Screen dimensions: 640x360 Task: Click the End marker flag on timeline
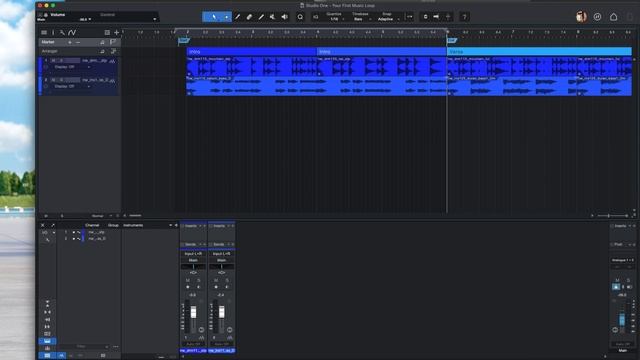pos(452,40)
